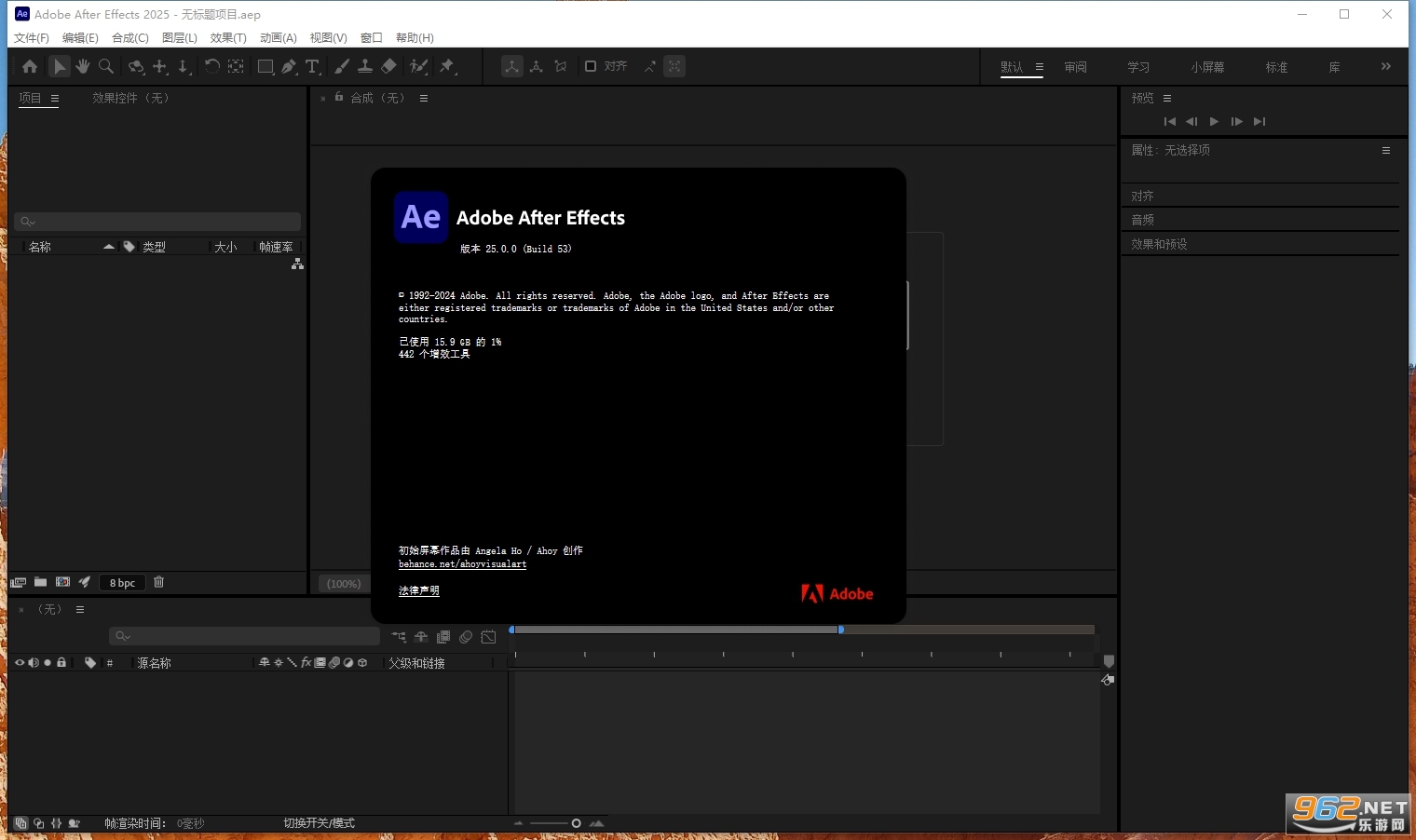Open the 图层(L) menu

pyautogui.click(x=180, y=37)
